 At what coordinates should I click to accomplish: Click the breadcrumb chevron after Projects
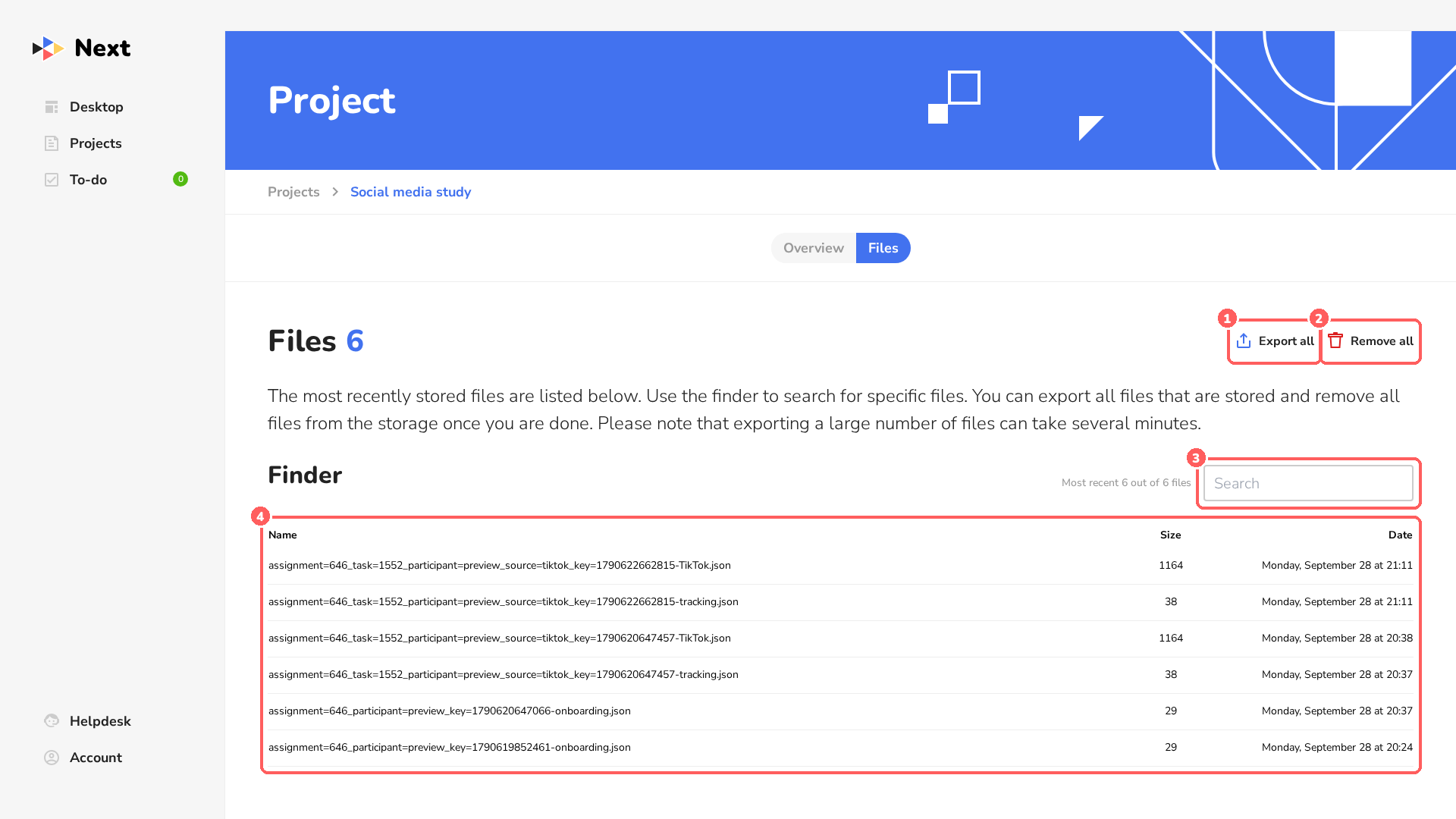pyautogui.click(x=335, y=192)
